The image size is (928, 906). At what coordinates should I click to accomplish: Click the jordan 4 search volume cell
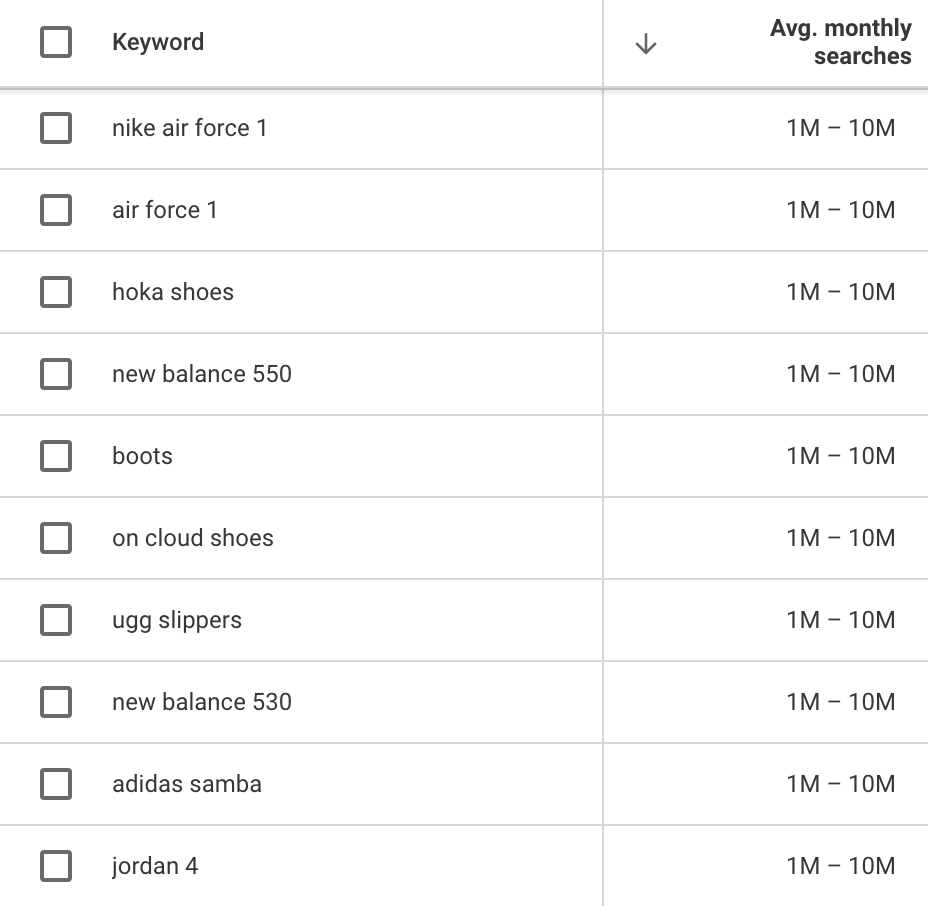tap(840, 866)
